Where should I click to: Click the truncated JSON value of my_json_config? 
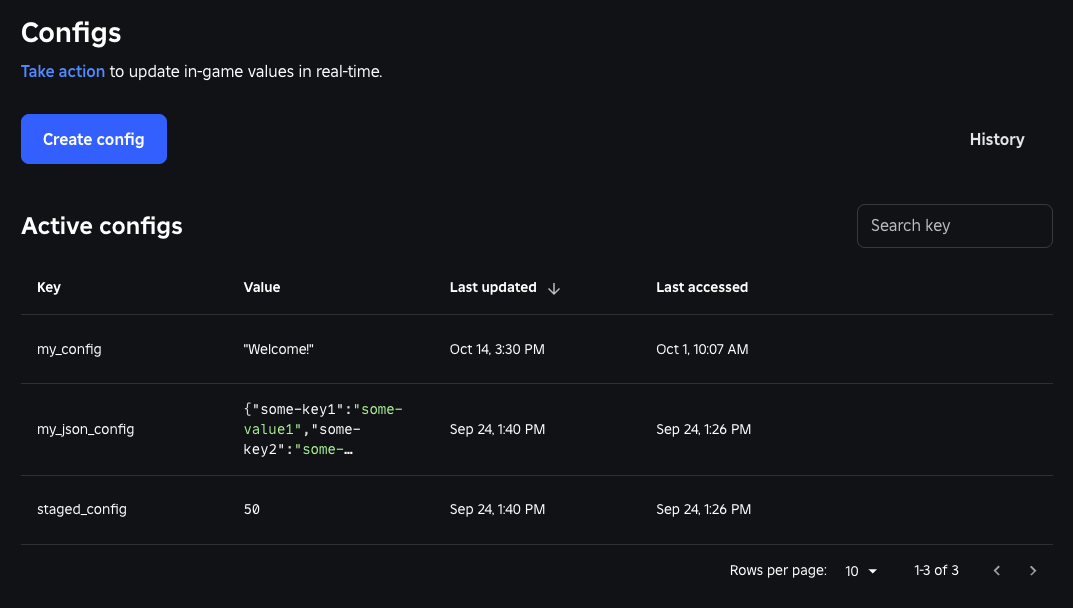pyautogui.click(x=322, y=429)
